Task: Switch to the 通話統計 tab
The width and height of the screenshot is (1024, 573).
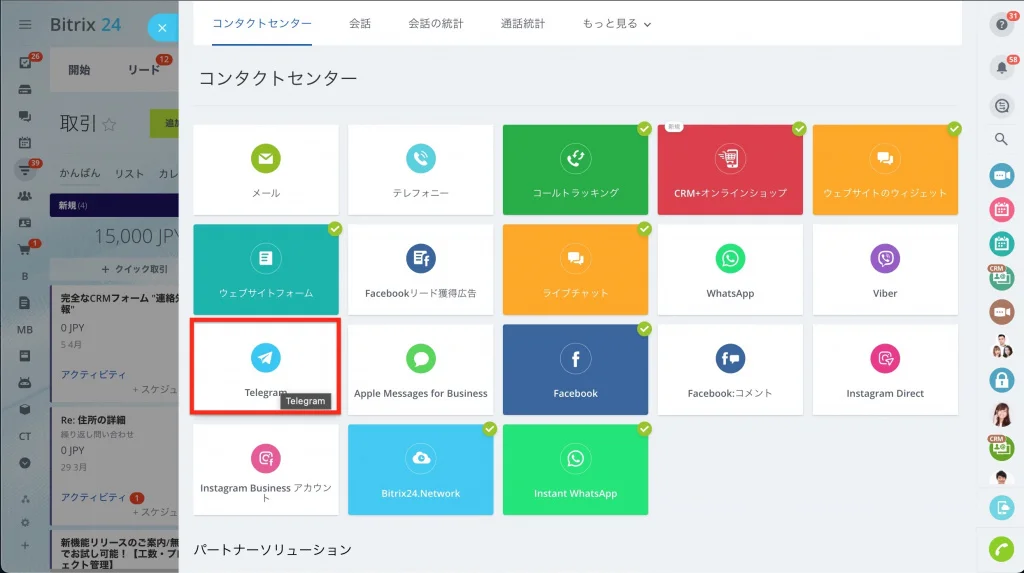Action: [522, 24]
